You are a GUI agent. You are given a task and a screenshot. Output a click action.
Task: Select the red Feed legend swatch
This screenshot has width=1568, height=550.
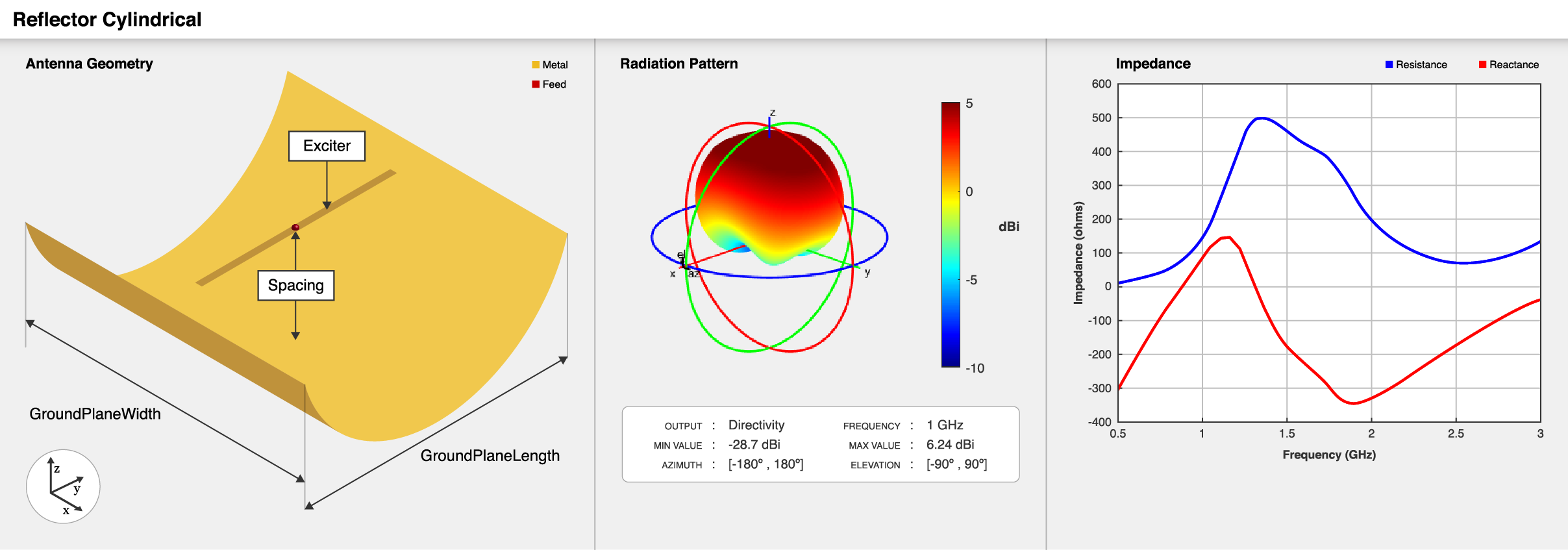[536, 84]
